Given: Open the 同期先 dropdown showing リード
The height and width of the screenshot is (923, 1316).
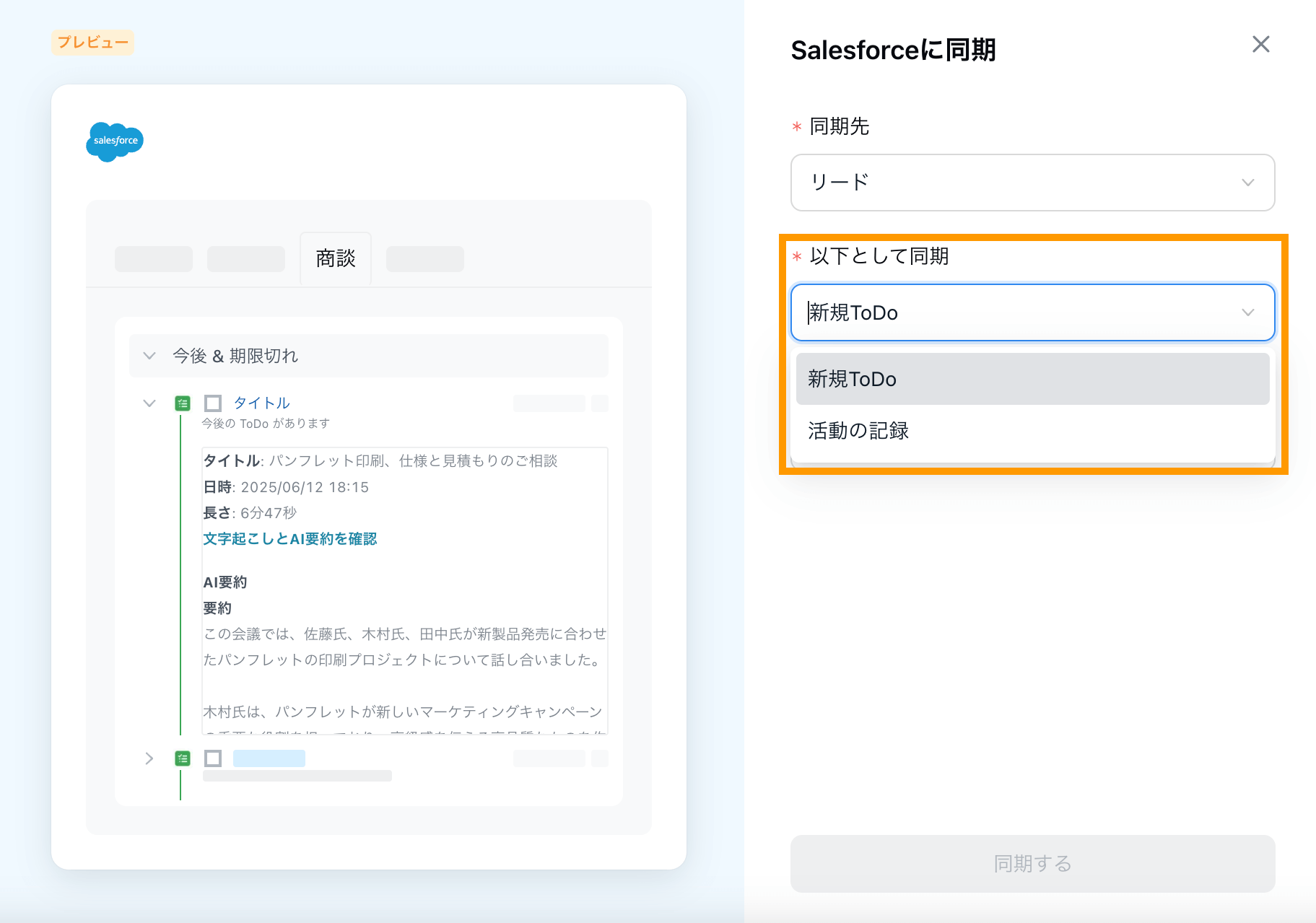Looking at the screenshot, I should click(1032, 183).
